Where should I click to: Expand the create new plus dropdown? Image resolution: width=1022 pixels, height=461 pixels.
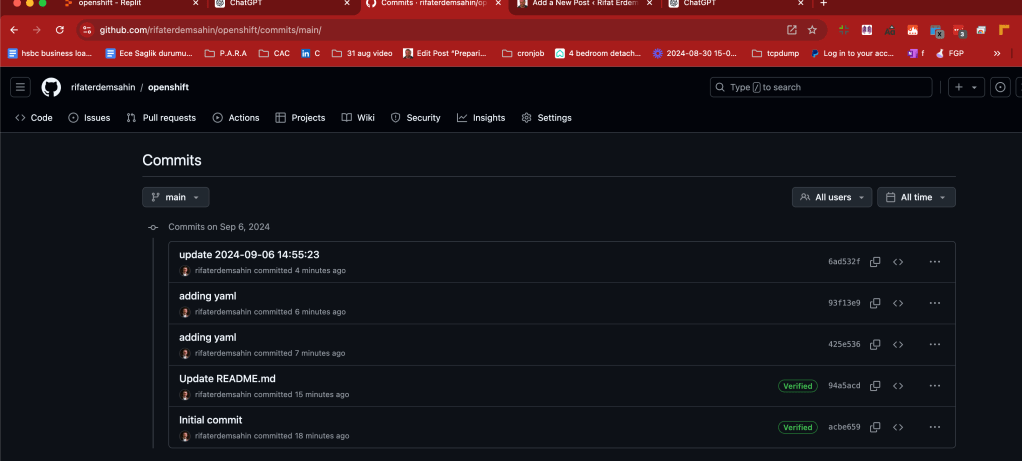coord(966,87)
